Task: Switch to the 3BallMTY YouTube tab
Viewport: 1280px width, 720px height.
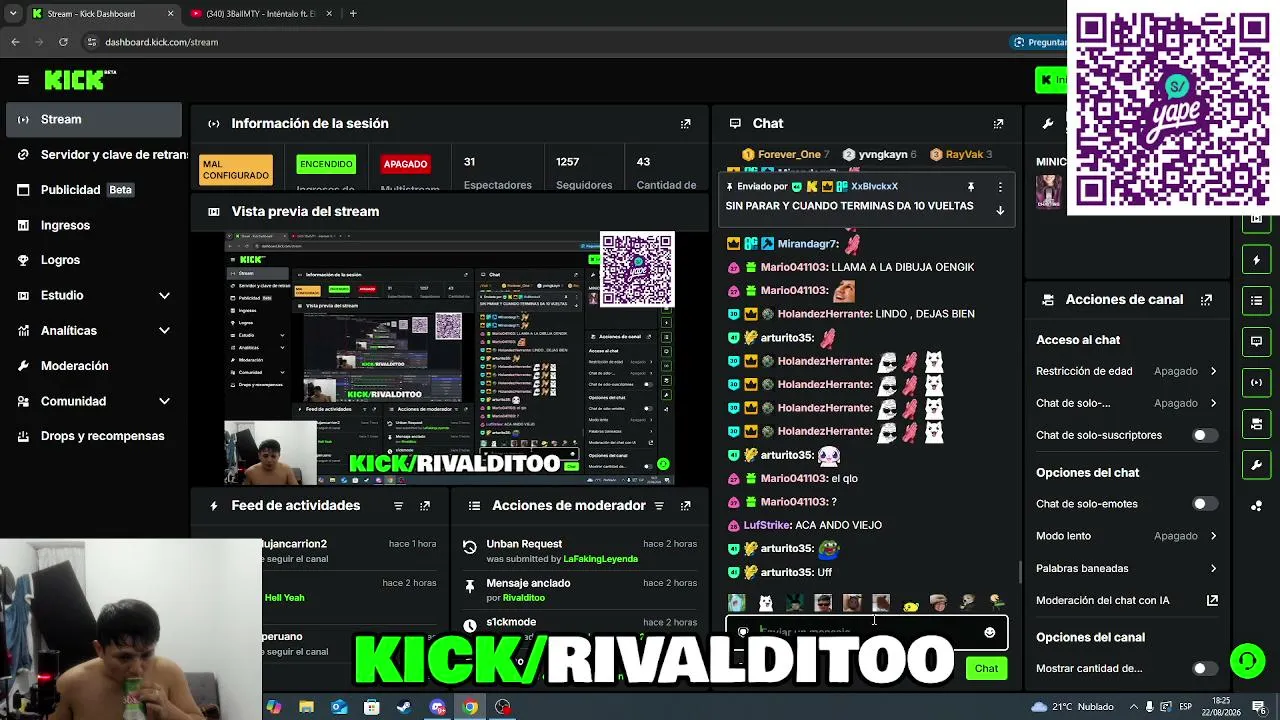Action: 260,14
